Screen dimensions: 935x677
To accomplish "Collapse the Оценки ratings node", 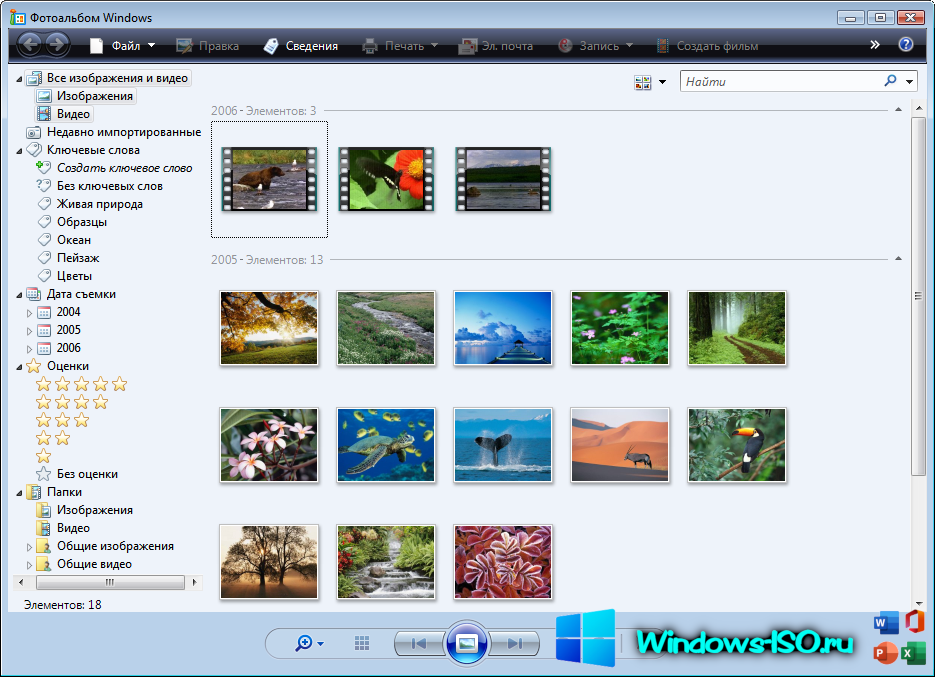I will tap(19, 367).
